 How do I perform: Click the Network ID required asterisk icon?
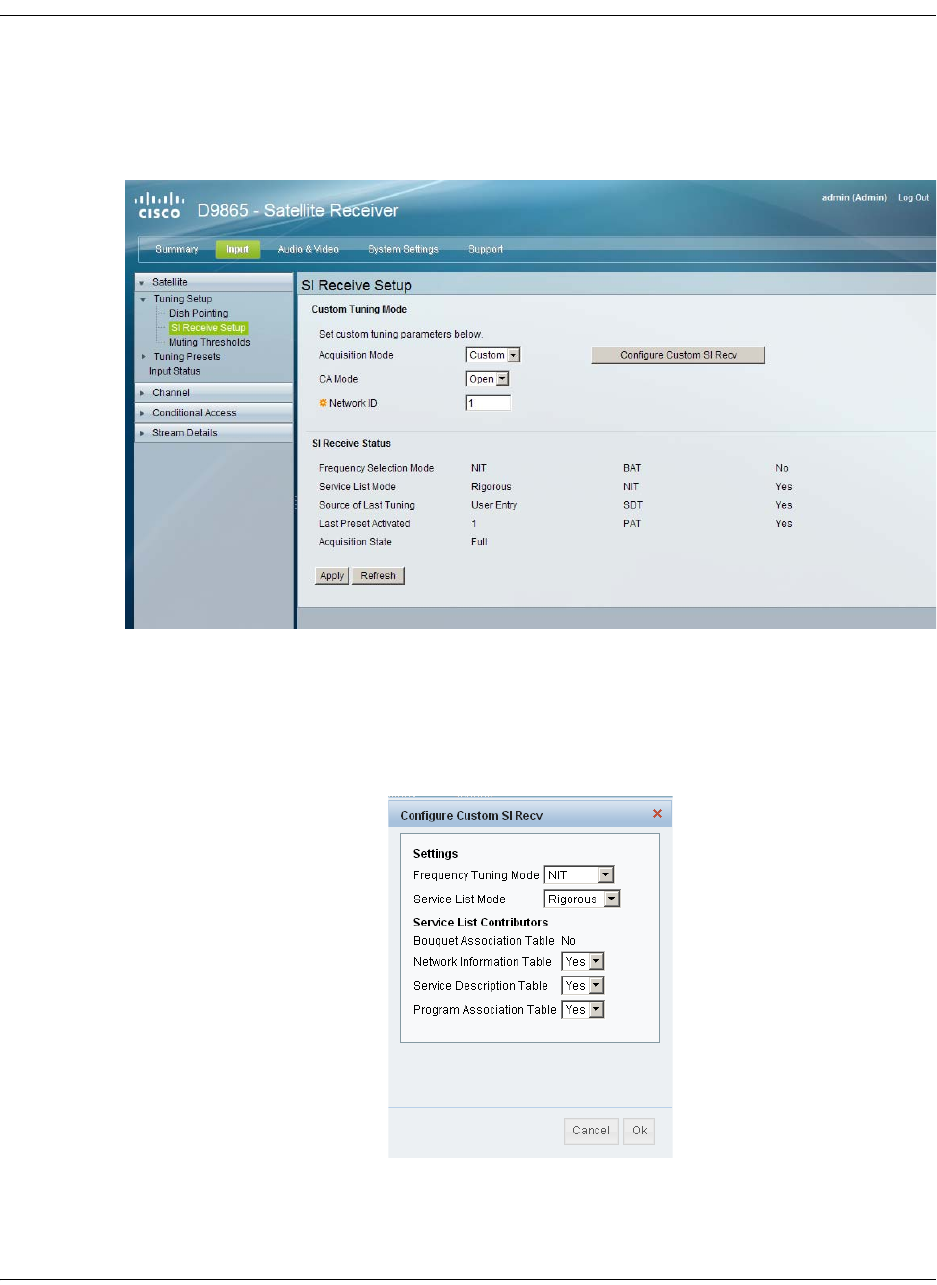323,403
